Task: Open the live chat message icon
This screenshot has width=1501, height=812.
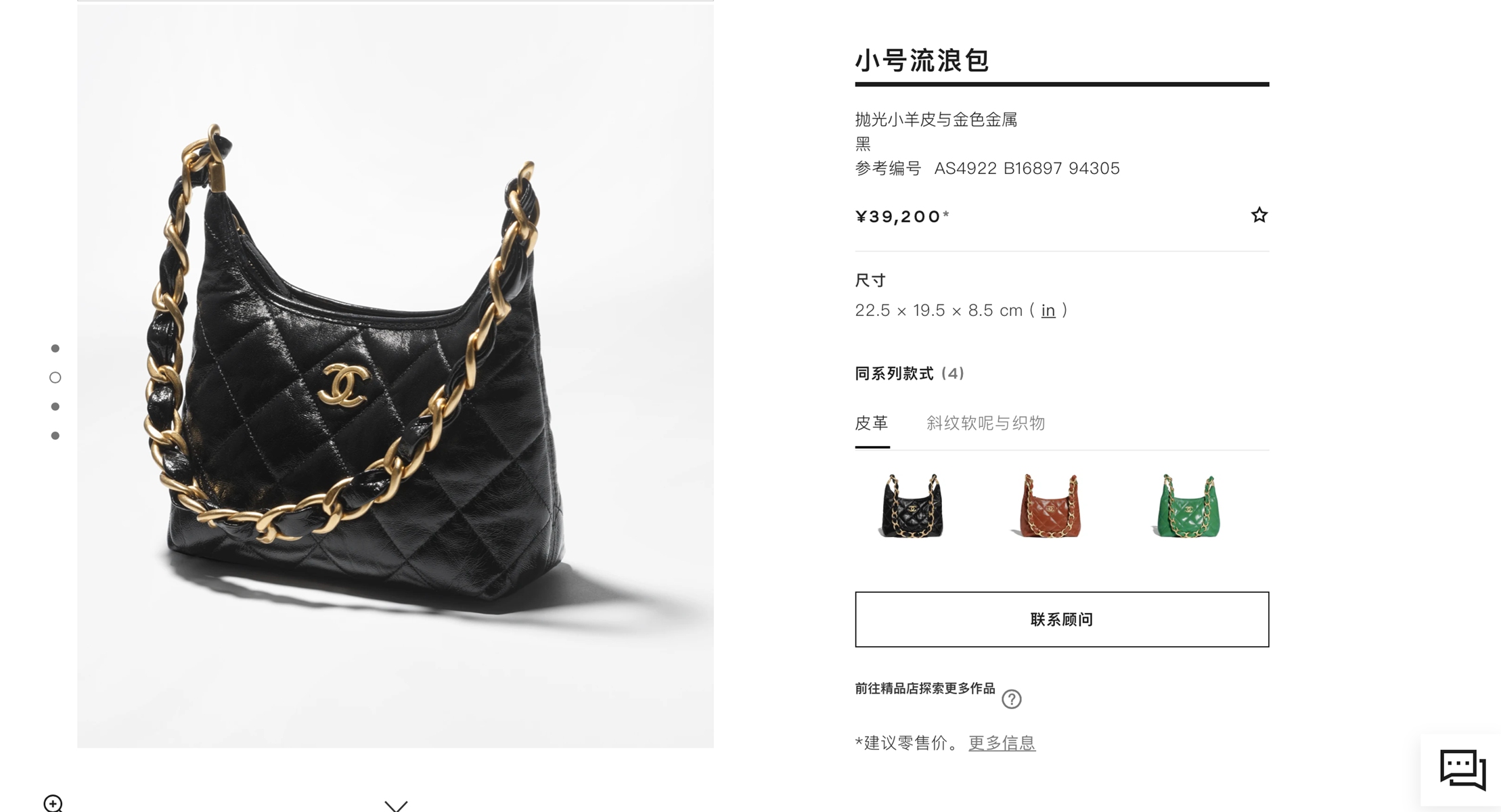Action: tap(1462, 769)
